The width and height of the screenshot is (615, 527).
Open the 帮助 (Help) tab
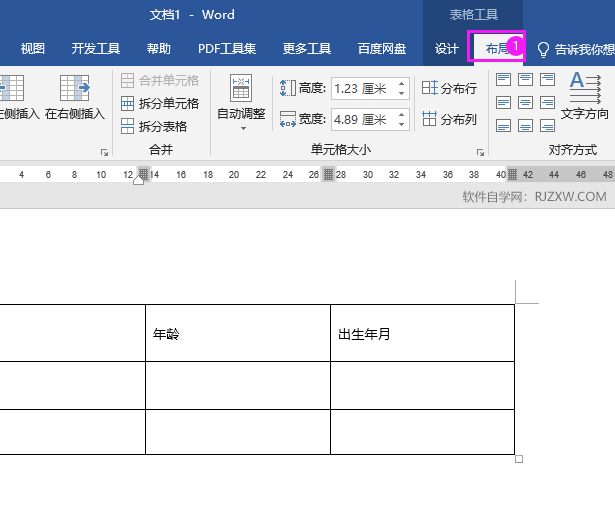pos(158,49)
